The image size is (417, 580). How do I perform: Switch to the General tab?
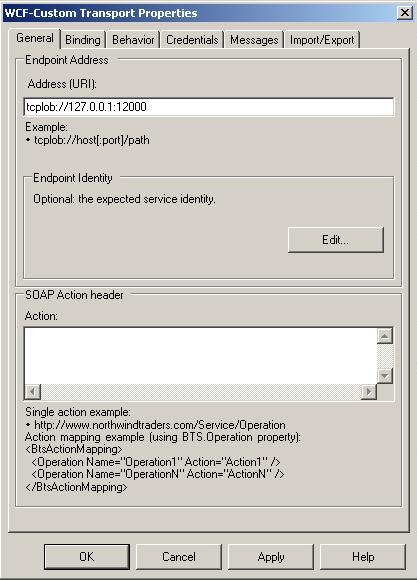pyautogui.click(x=35, y=38)
